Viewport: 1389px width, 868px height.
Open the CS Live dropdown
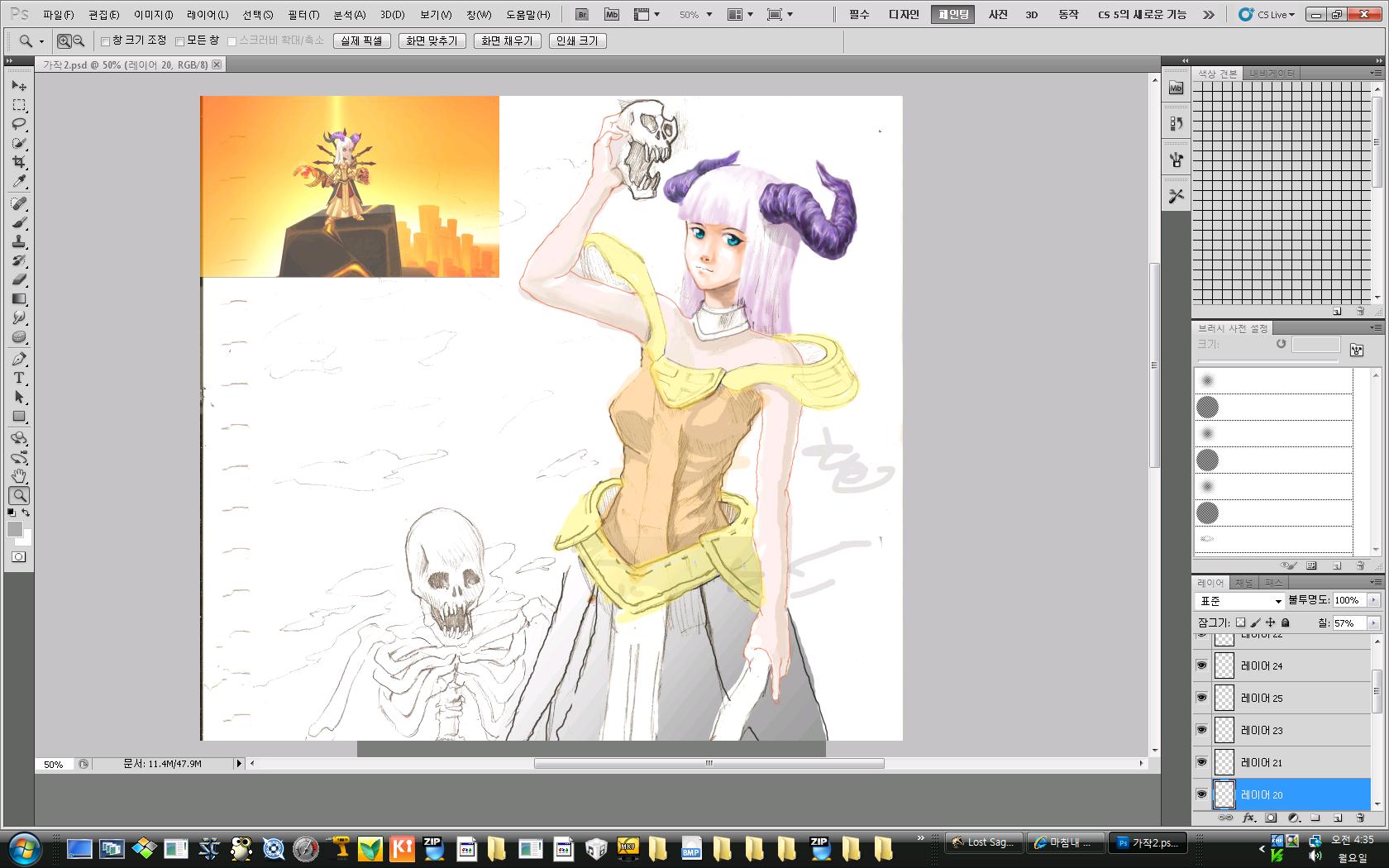1267,15
